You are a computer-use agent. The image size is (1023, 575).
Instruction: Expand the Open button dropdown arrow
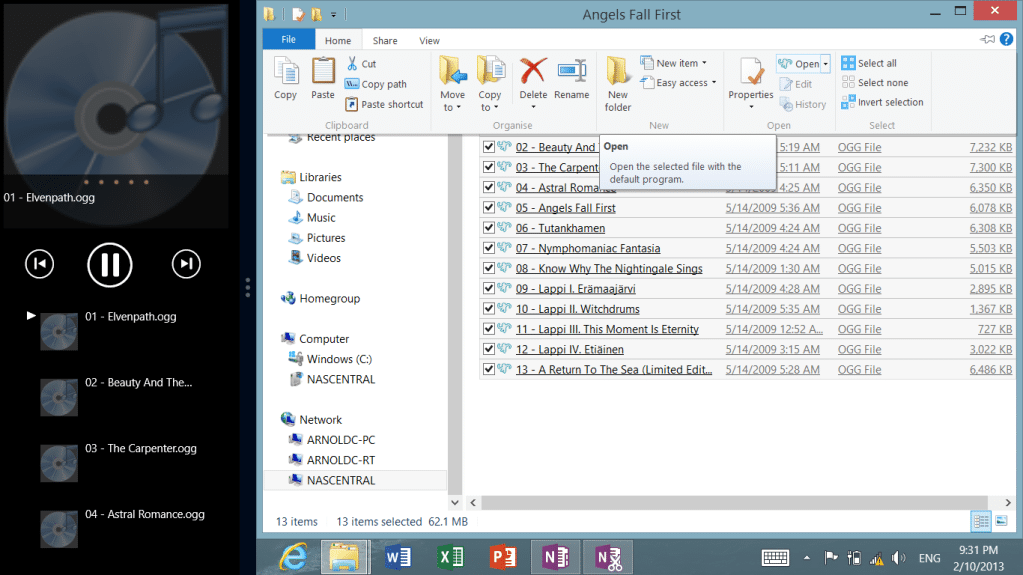click(825, 63)
